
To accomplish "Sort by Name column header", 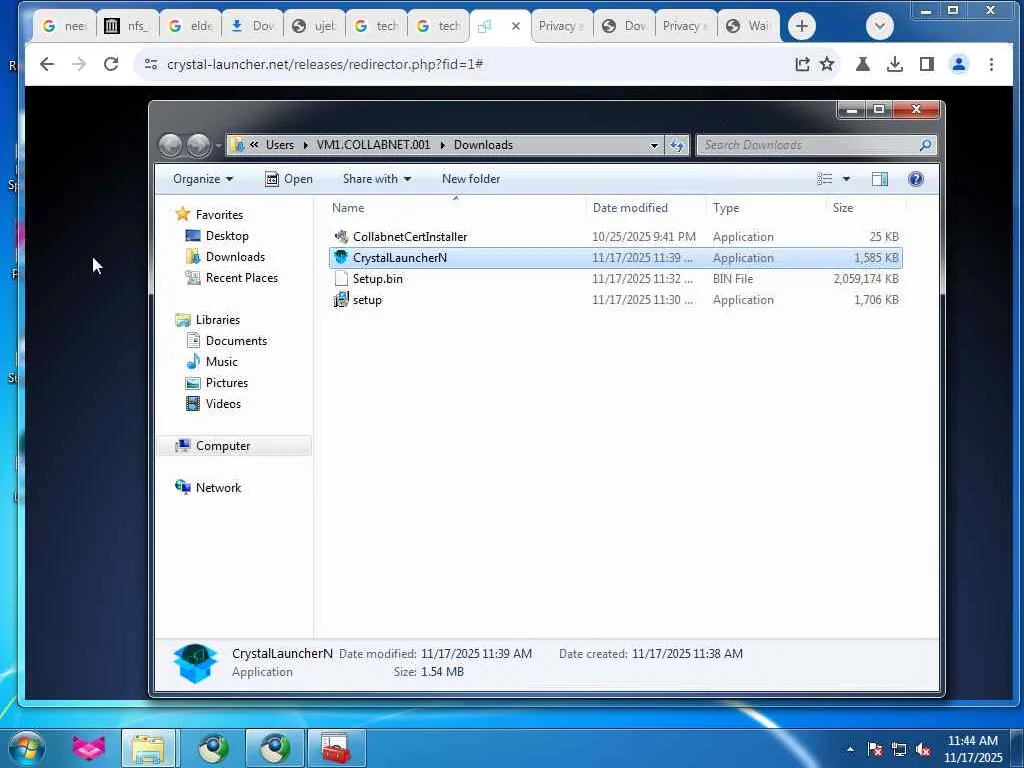I will tap(456, 208).
